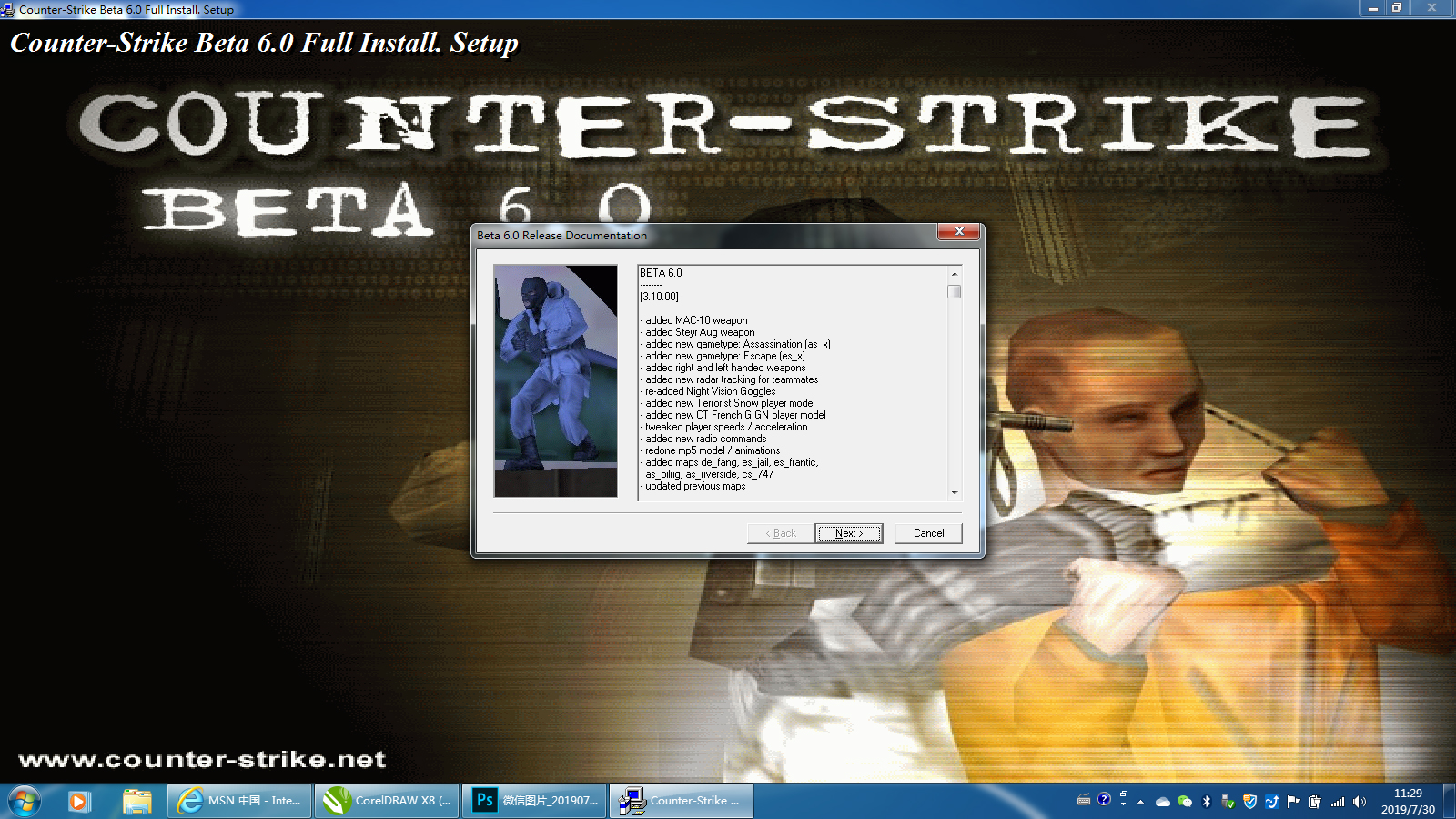Click the restore button of Setup window
The image size is (1456, 819).
(x=1397, y=8)
